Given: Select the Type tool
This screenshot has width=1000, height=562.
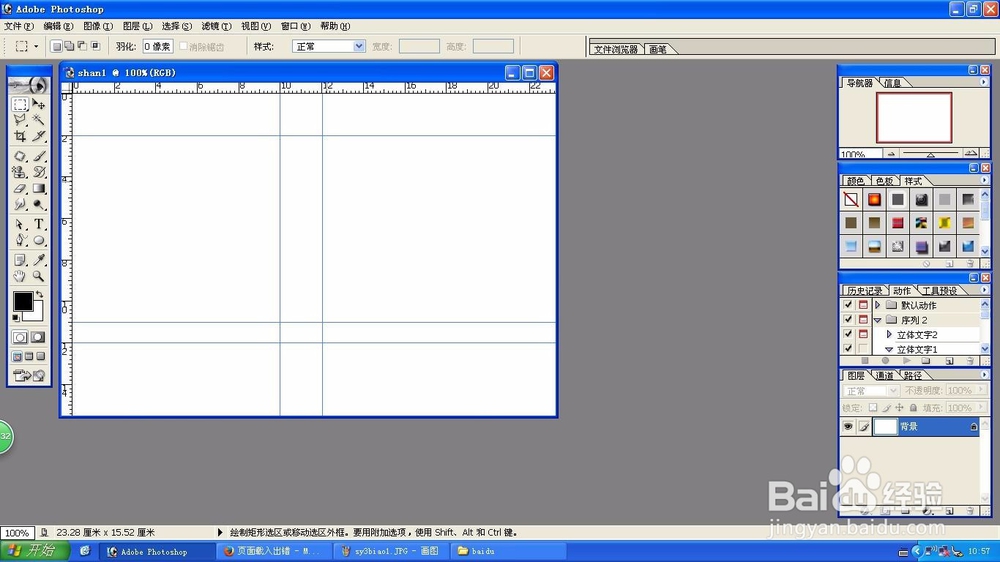Looking at the screenshot, I should (x=39, y=225).
